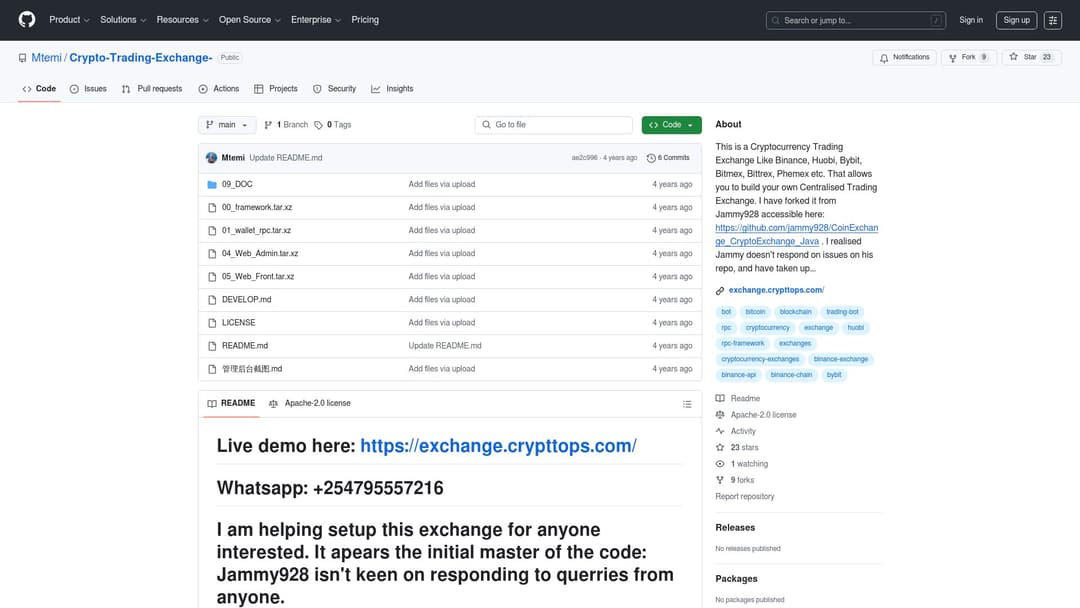Open the 09_DOC folder
The height and width of the screenshot is (608, 1080).
[237, 185]
